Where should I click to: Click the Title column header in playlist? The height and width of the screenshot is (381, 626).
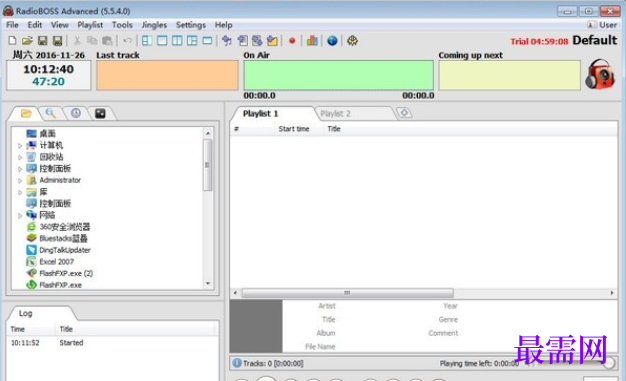click(334, 129)
